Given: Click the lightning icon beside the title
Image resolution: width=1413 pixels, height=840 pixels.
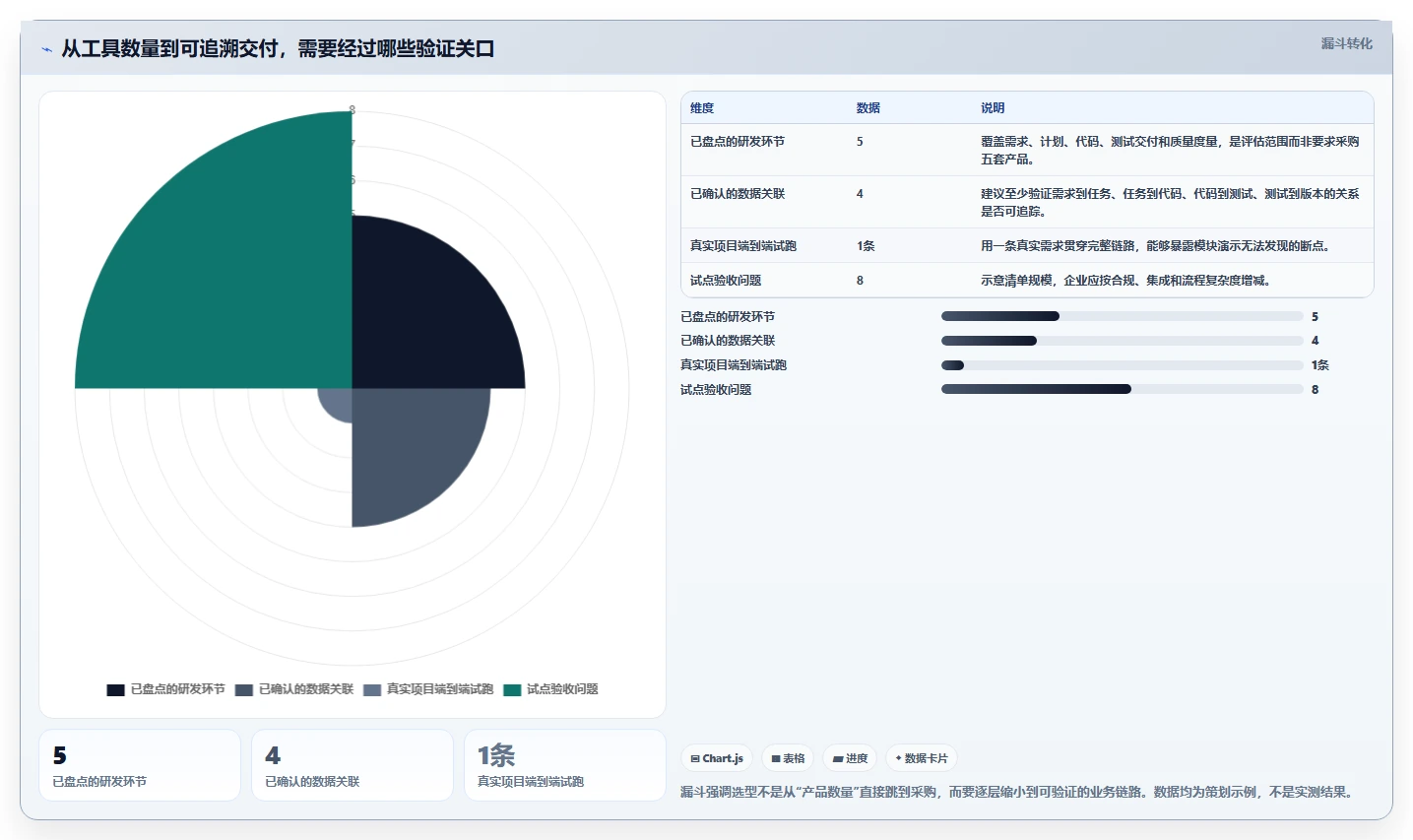Looking at the screenshot, I should point(46,49).
